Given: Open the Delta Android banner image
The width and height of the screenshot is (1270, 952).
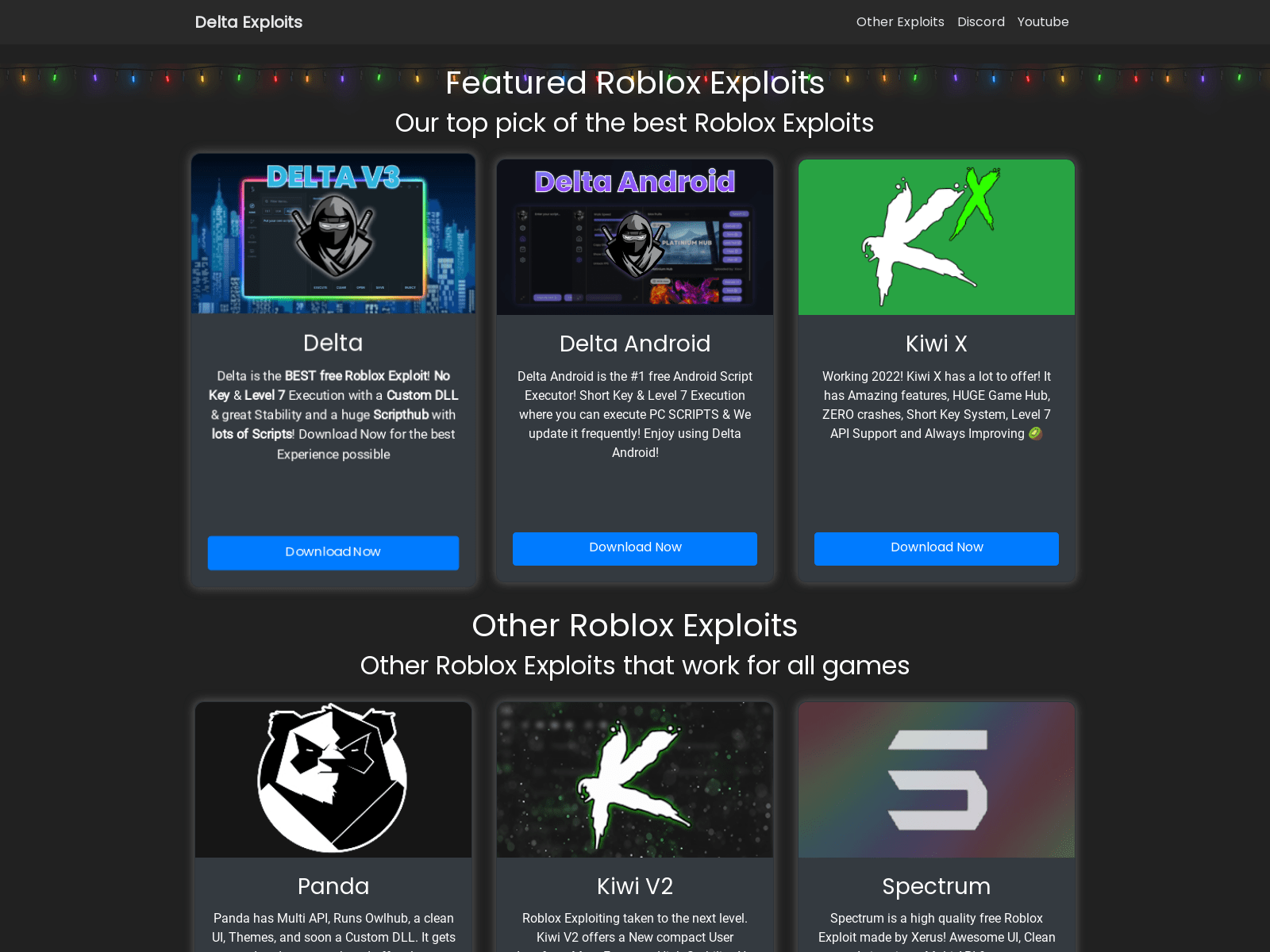Looking at the screenshot, I should pyautogui.click(x=635, y=237).
